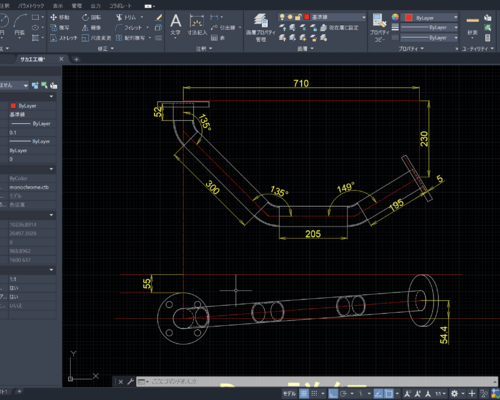Select the Array (配列複写) tool
The height and width of the screenshot is (400, 500).
pyautogui.click(x=130, y=38)
